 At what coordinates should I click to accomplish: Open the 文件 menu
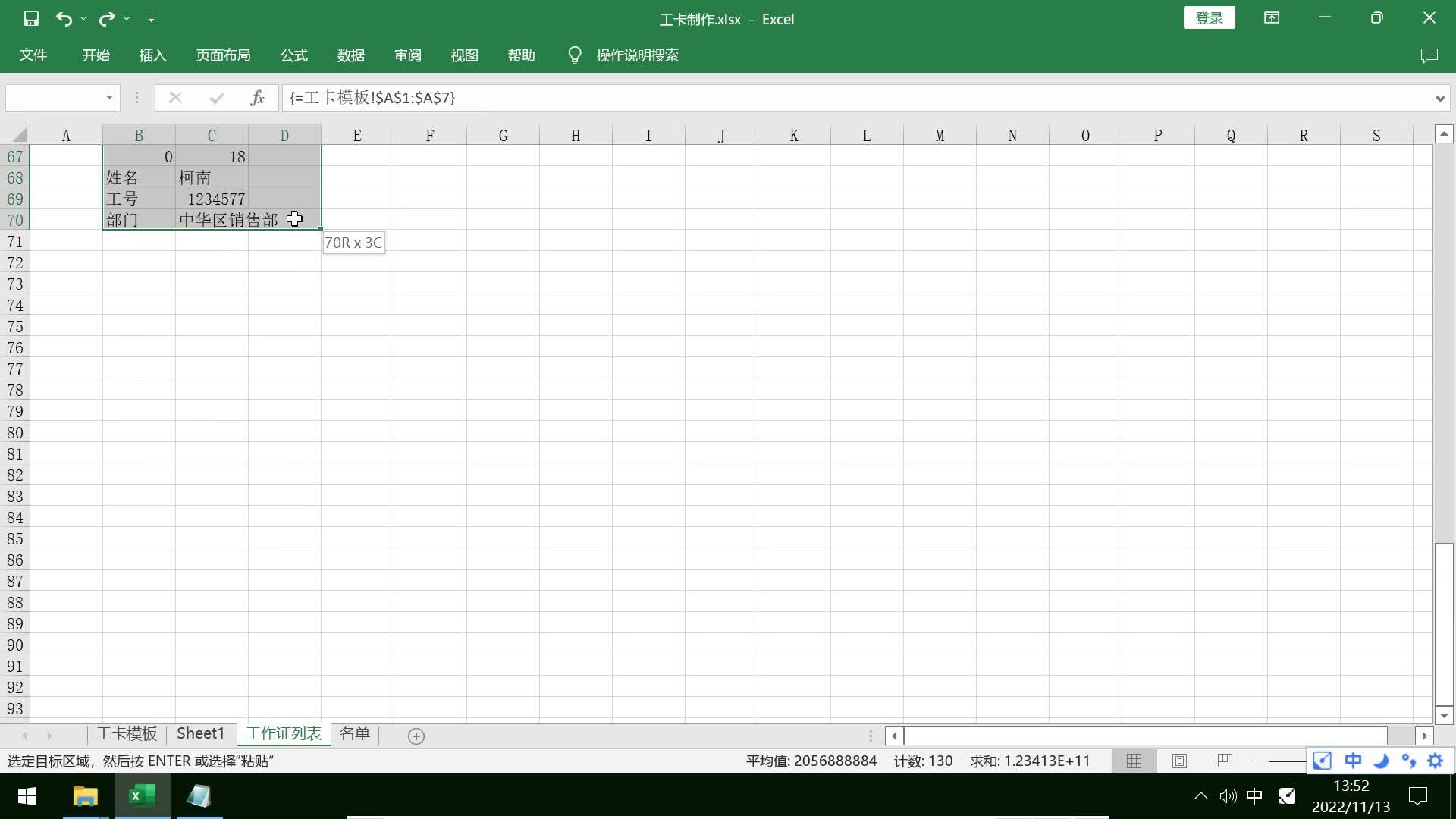33,55
